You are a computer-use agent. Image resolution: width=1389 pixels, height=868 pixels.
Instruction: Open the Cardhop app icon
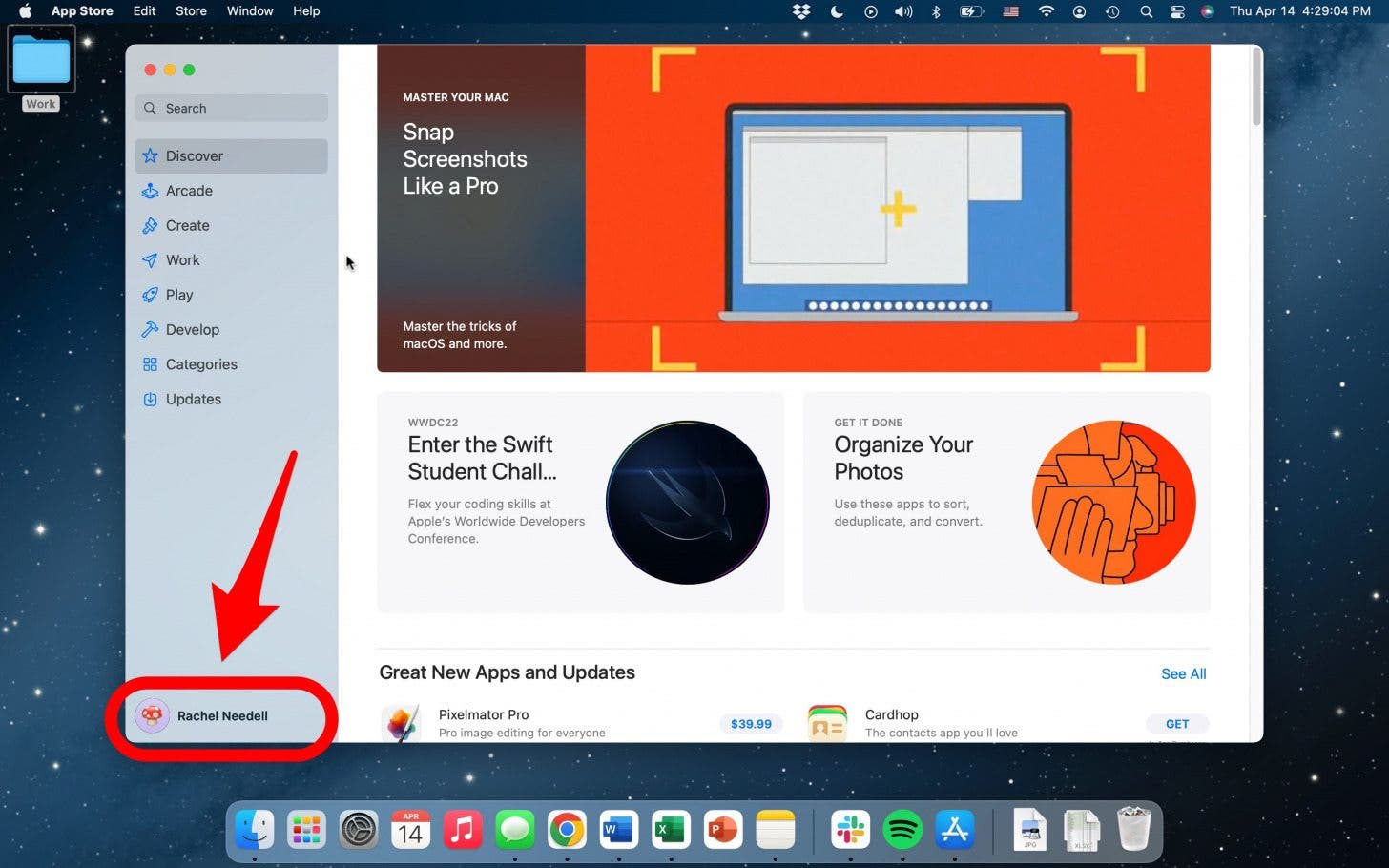point(827,724)
